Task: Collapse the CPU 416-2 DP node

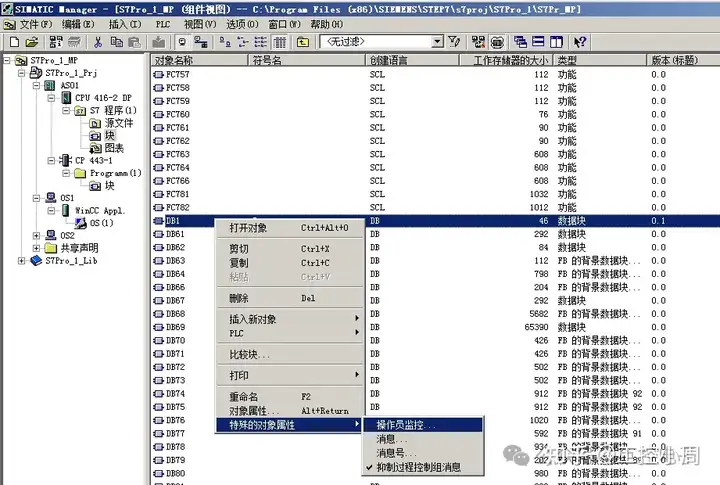Action: pyautogui.click(x=51, y=98)
